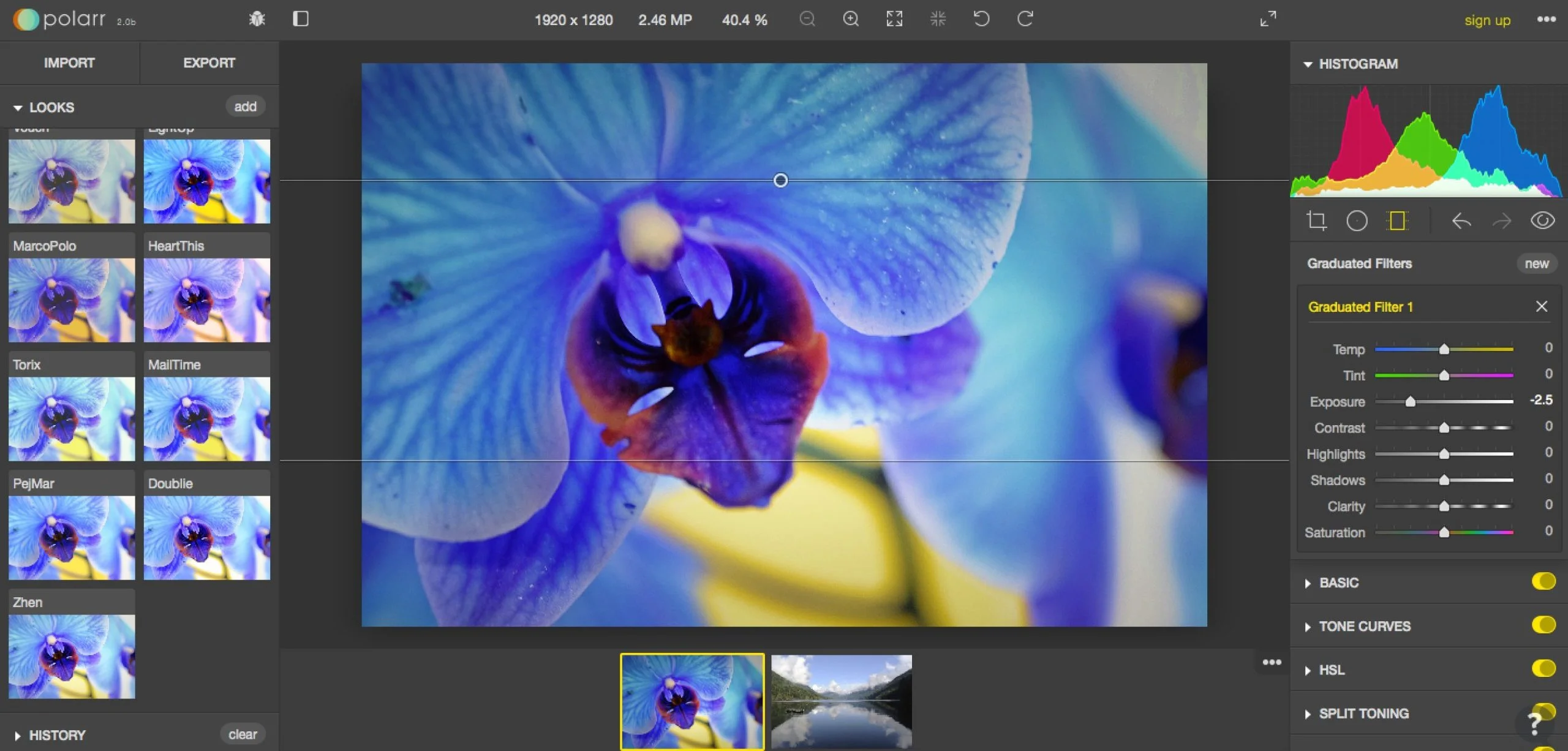The width and height of the screenshot is (1568, 751).
Task: Select the mountain lake photo in filmstrip
Action: [x=842, y=702]
